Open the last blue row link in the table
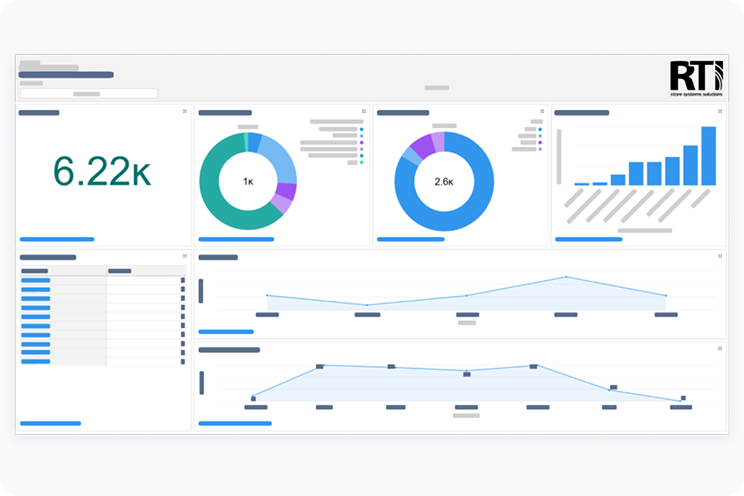744x496 pixels. tap(36, 362)
